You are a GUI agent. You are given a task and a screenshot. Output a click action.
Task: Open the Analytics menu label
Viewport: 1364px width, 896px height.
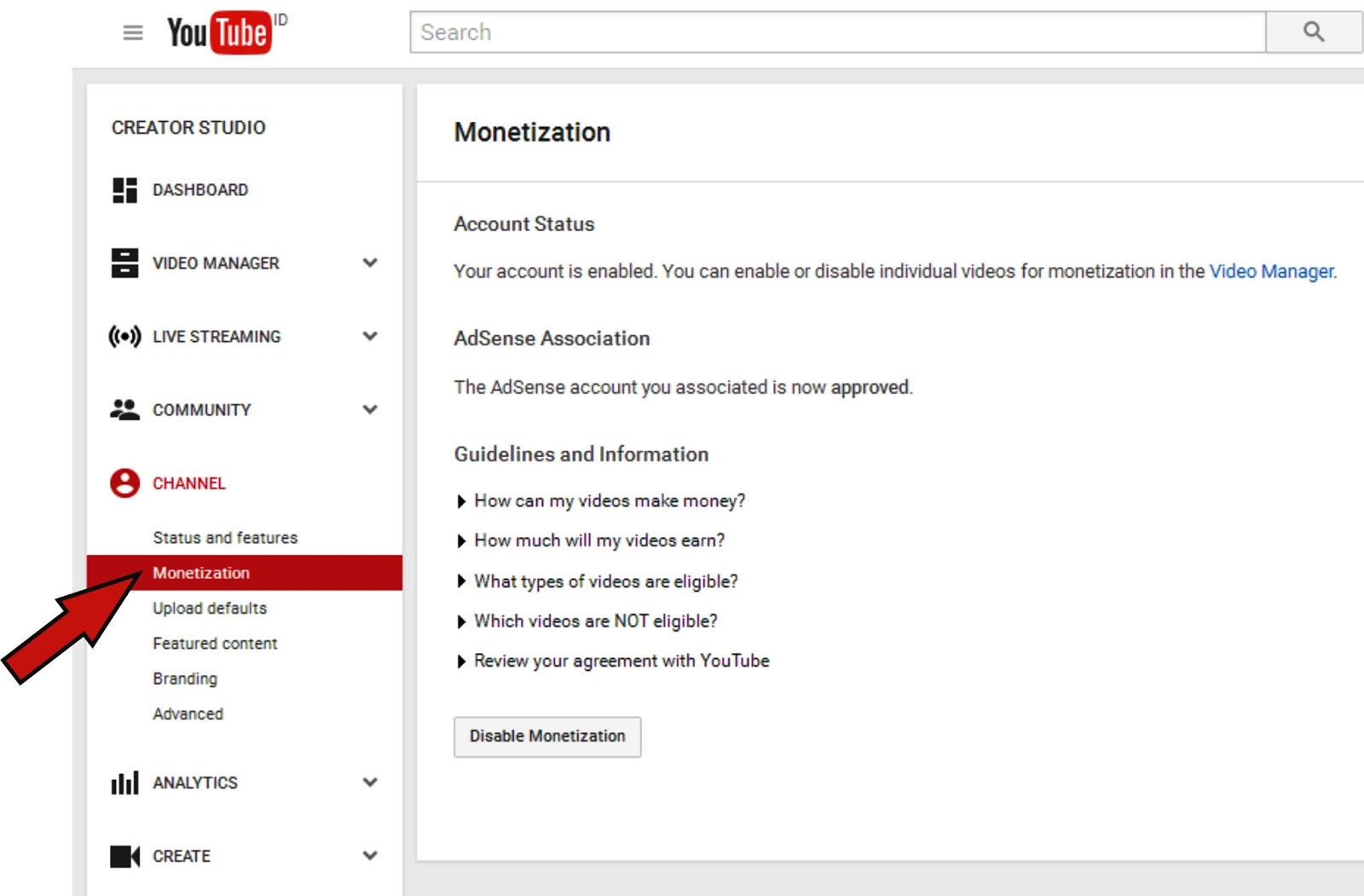tap(195, 783)
